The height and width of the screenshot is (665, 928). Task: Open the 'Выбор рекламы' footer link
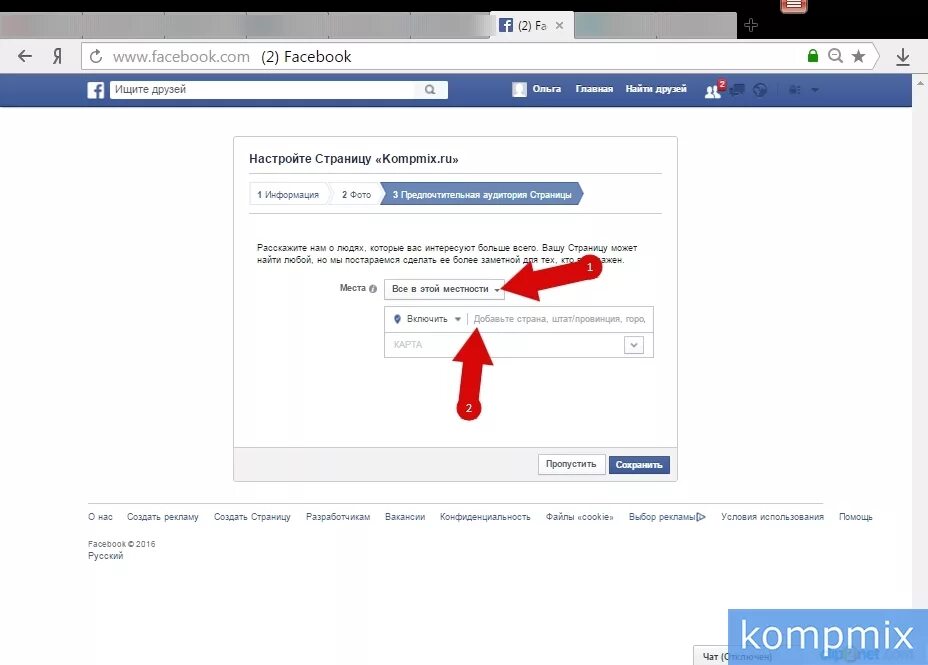pyautogui.click(x=662, y=516)
